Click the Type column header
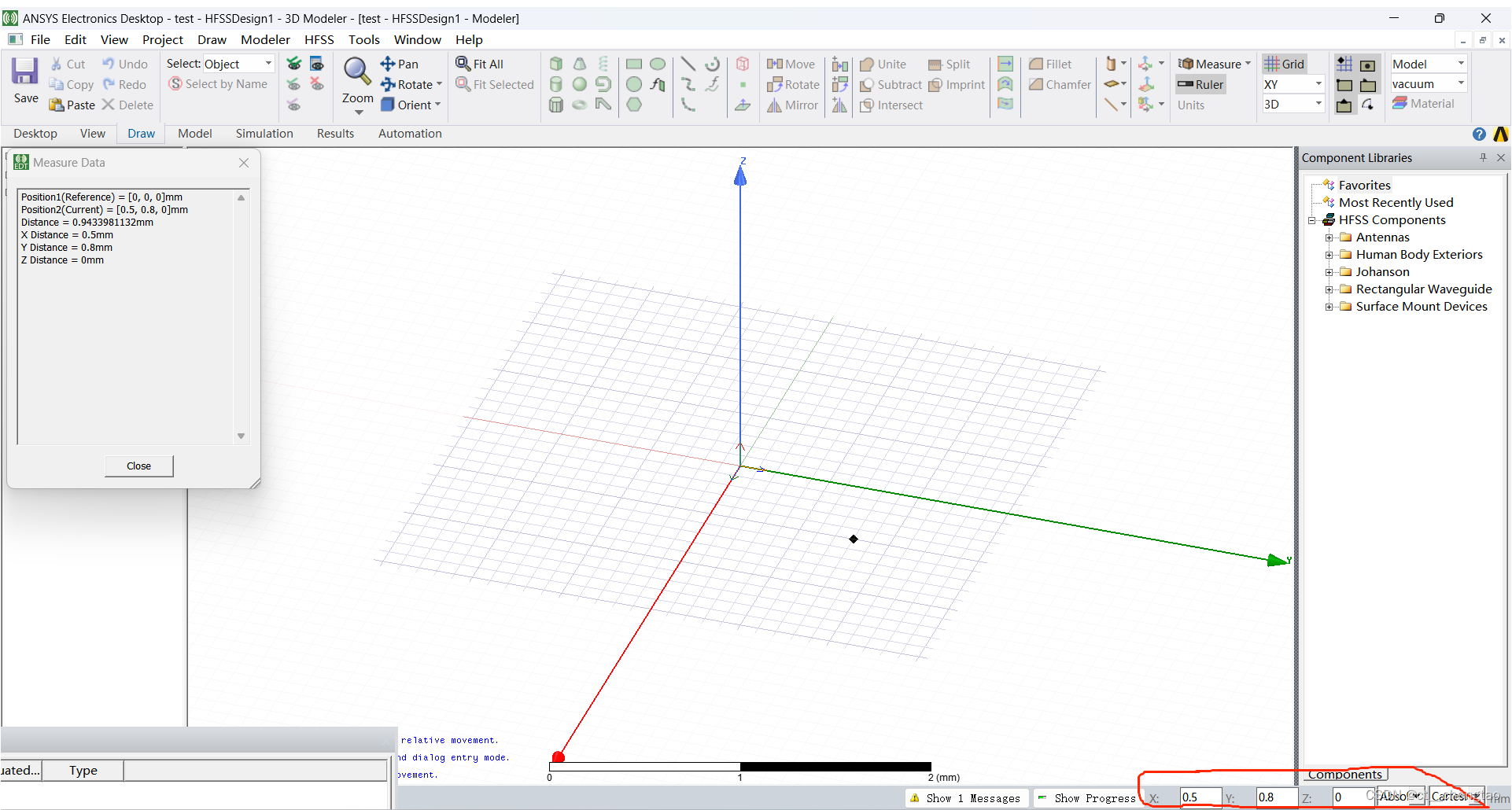The image size is (1512, 810). [83, 771]
